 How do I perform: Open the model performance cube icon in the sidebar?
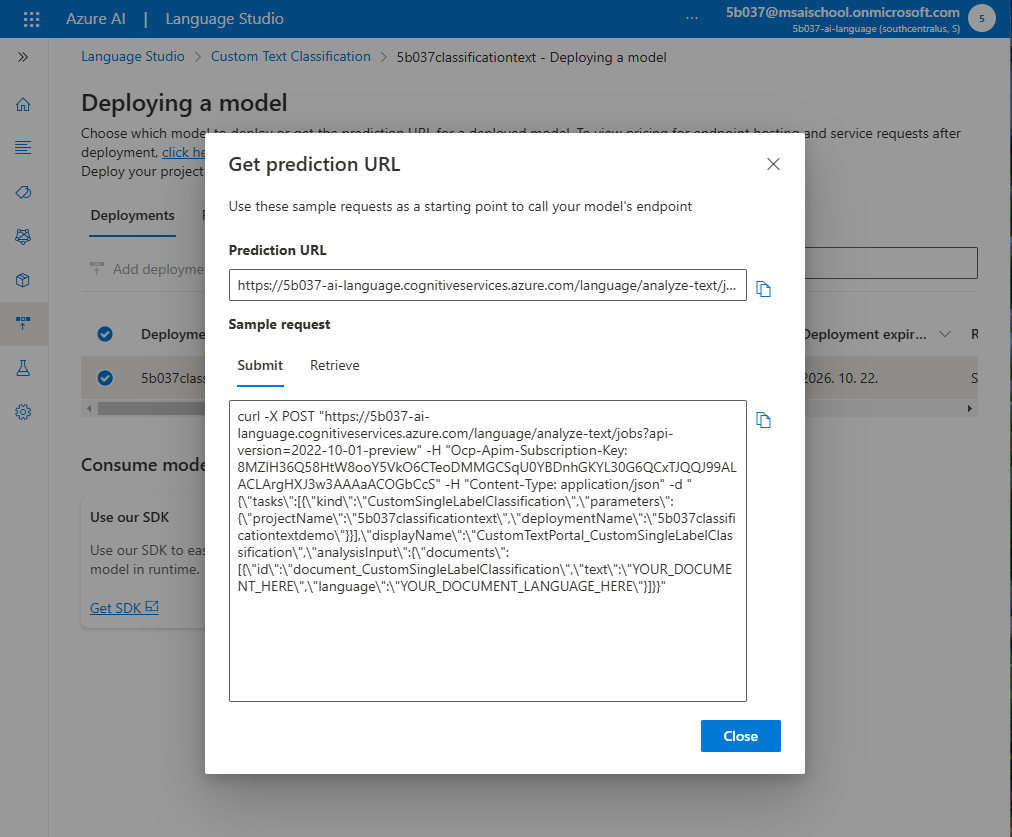tap(23, 280)
